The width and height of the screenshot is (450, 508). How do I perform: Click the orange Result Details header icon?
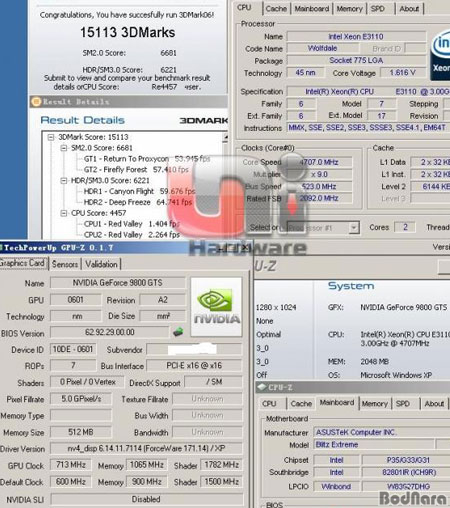36,102
